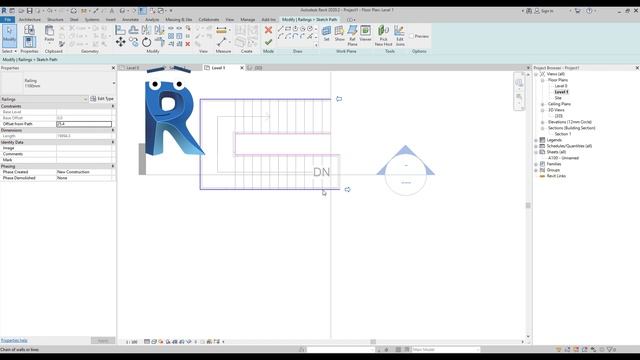Close the Properties palette
This screenshot has height=360, width=640.
point(113,68)
